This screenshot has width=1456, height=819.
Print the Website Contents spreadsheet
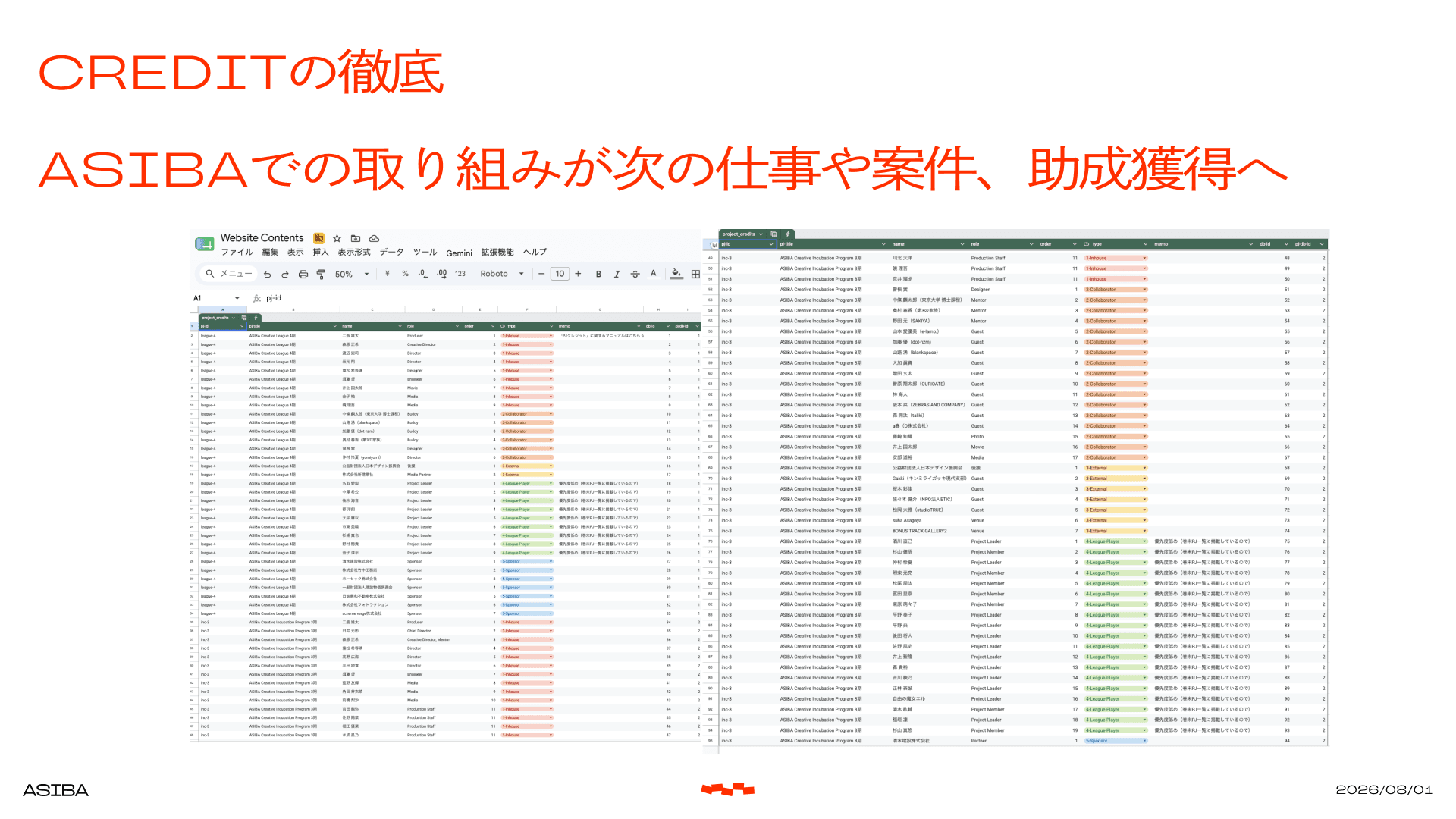tap(303, 275)
